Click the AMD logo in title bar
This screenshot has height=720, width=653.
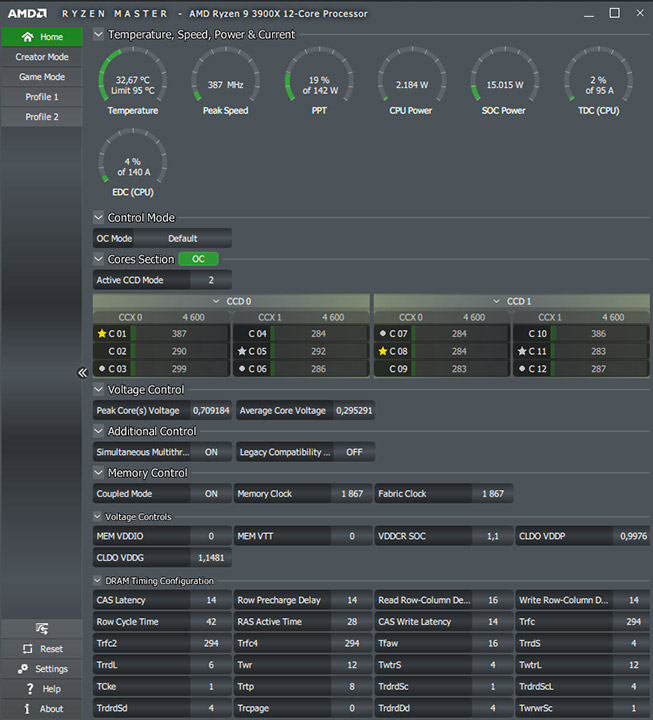27,13
